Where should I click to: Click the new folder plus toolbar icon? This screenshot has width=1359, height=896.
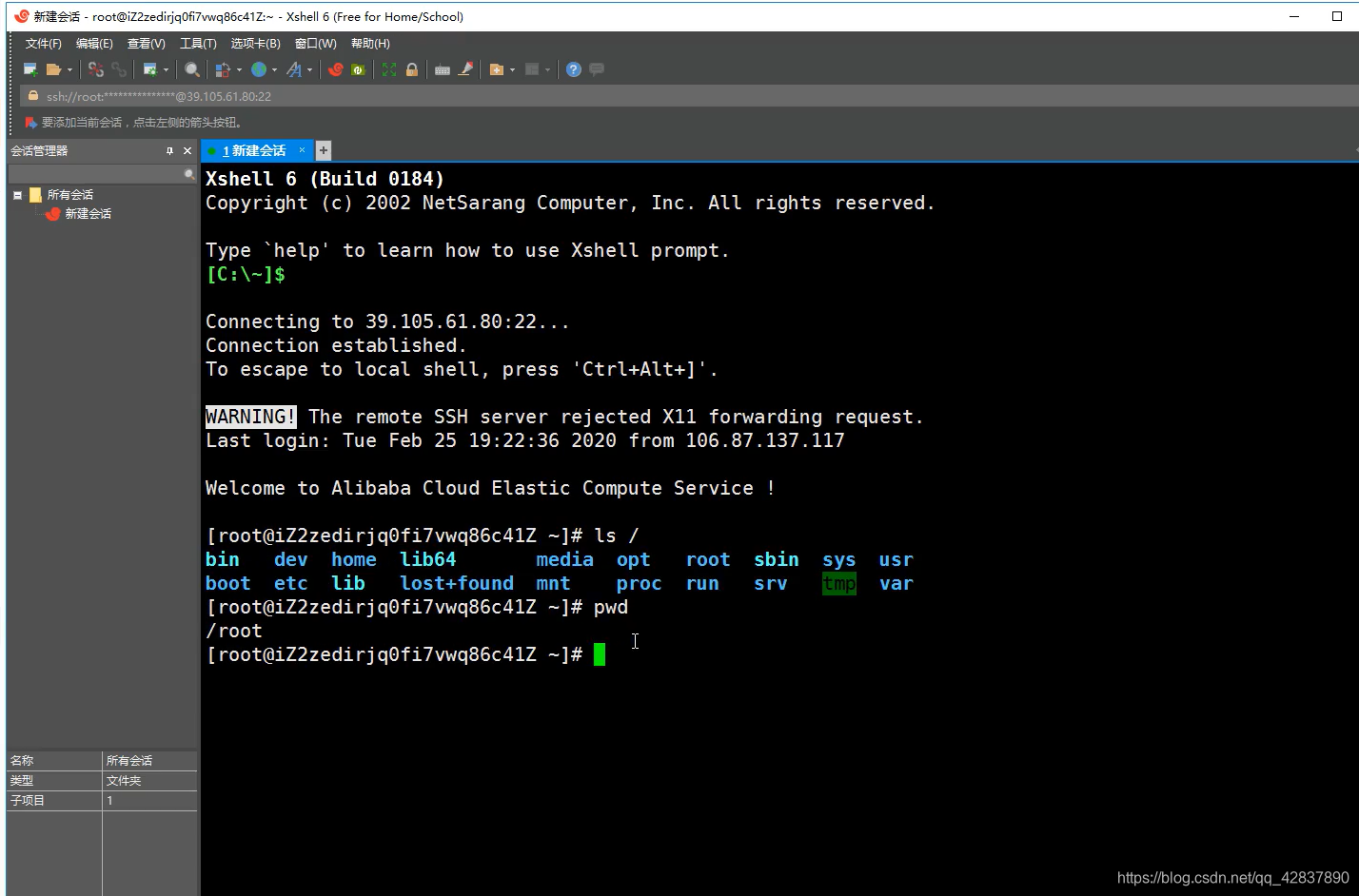[x=497, y=69]
